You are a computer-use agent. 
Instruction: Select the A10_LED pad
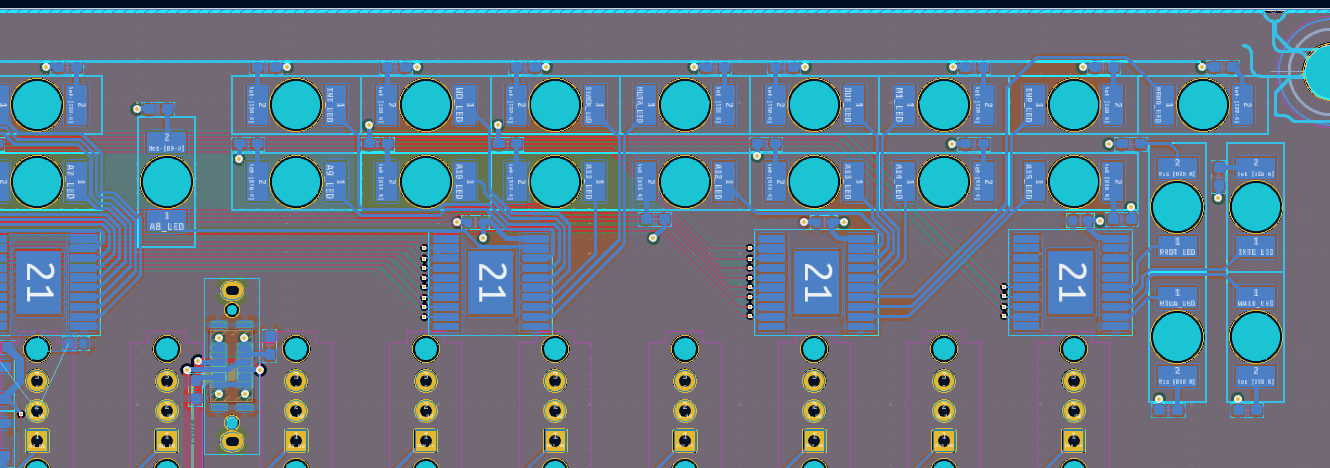point(465,181)
